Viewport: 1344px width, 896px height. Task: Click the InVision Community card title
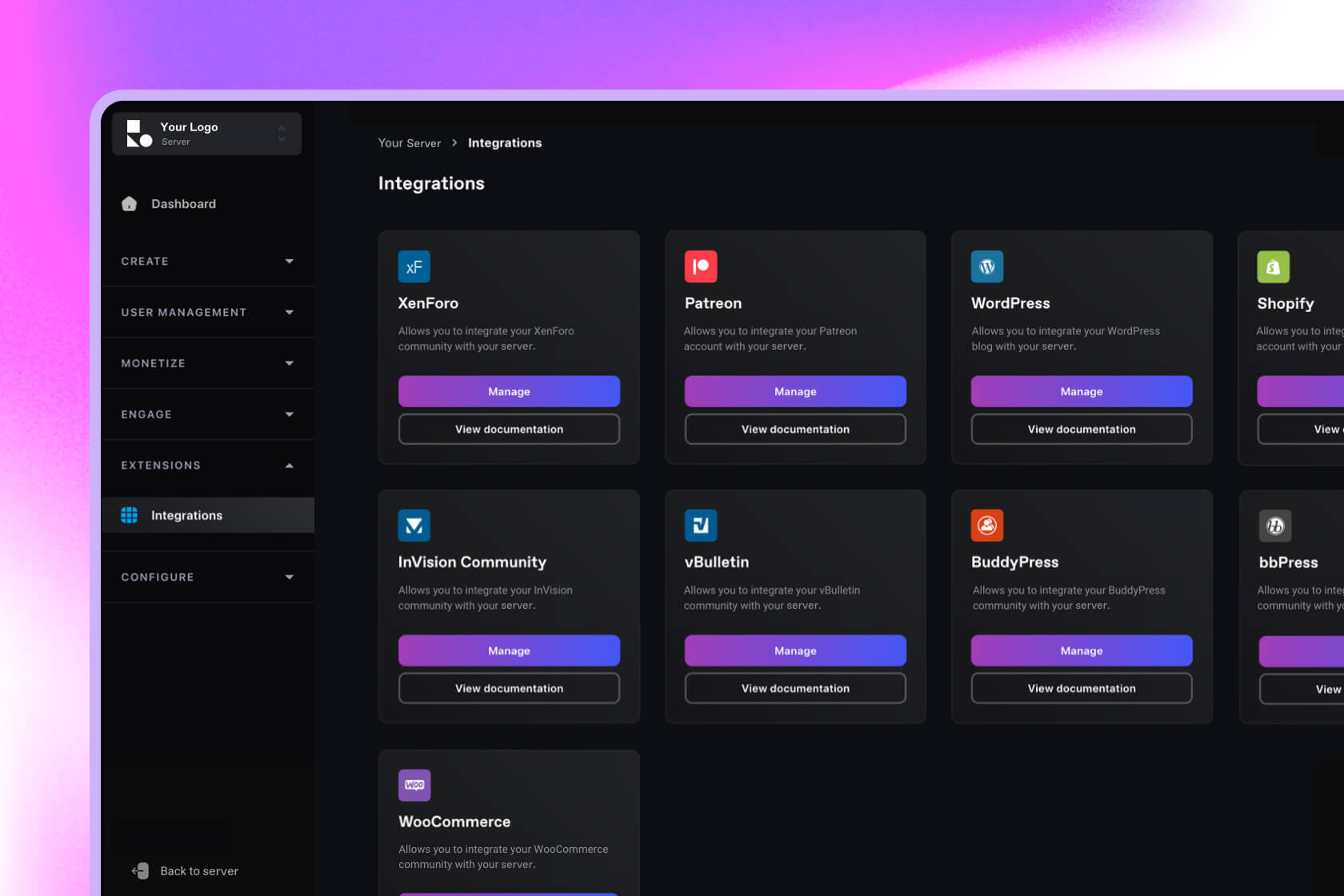[x=472, y=562]
